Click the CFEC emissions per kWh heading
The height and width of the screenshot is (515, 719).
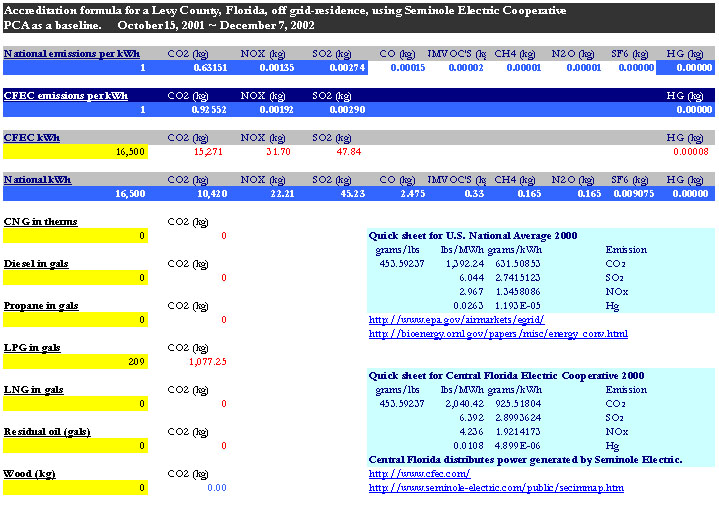[x=66, y=96]
